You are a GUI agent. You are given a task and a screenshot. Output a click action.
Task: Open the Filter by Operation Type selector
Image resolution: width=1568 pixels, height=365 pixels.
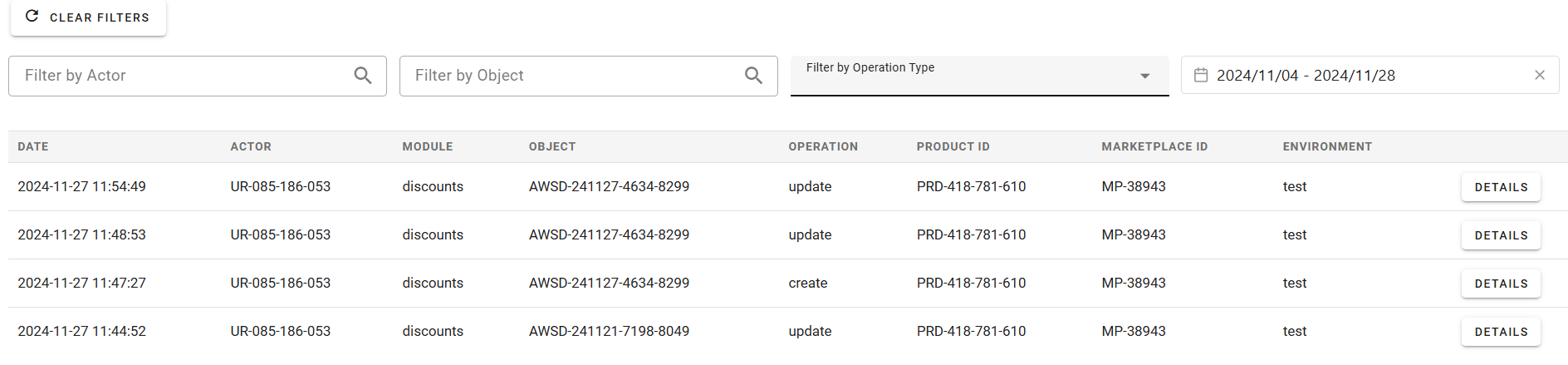[979, 76]
